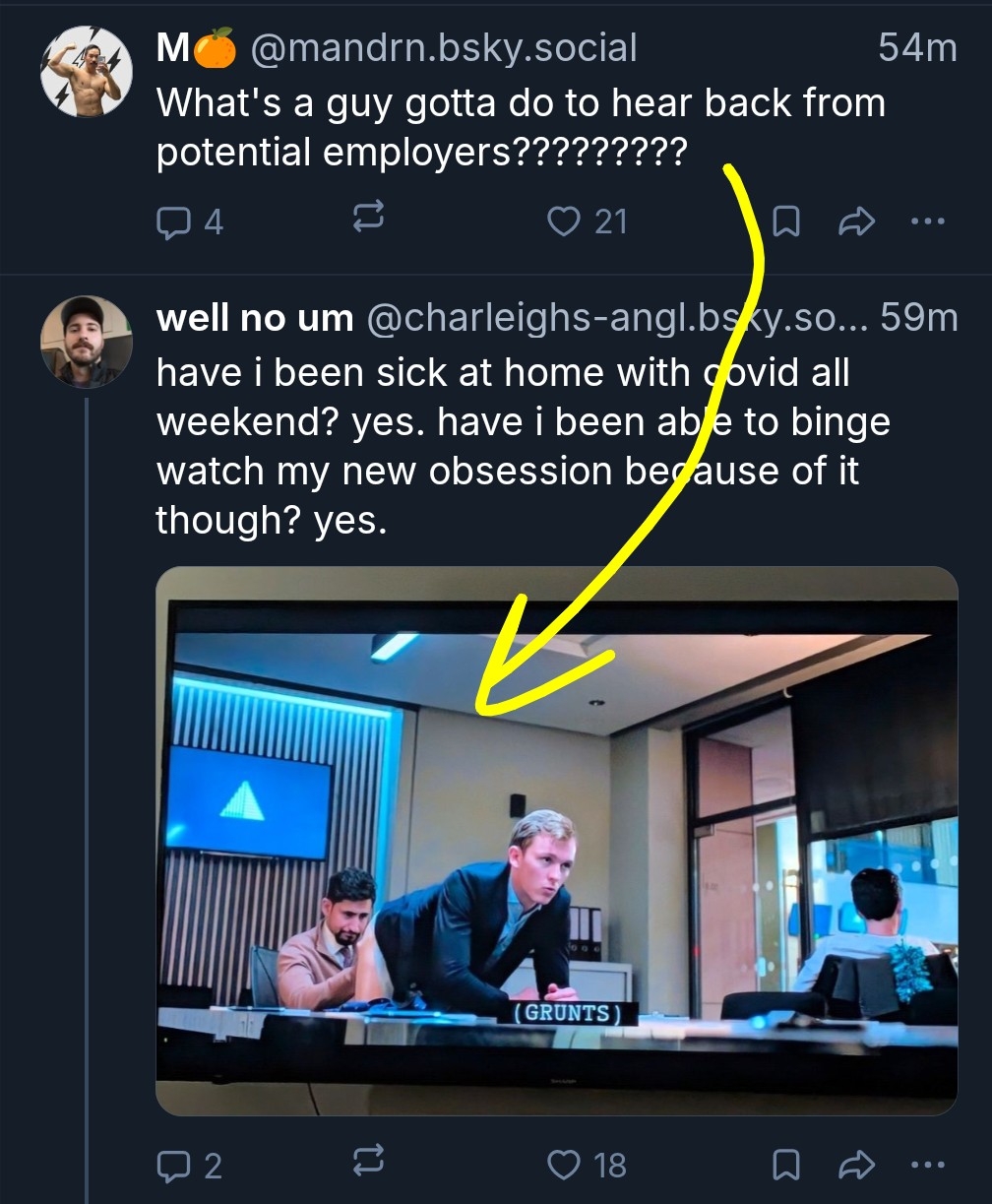Enlarge the TV show photo with GRUNTS caption
The image size is (992, 1204).
coord(556,840)
